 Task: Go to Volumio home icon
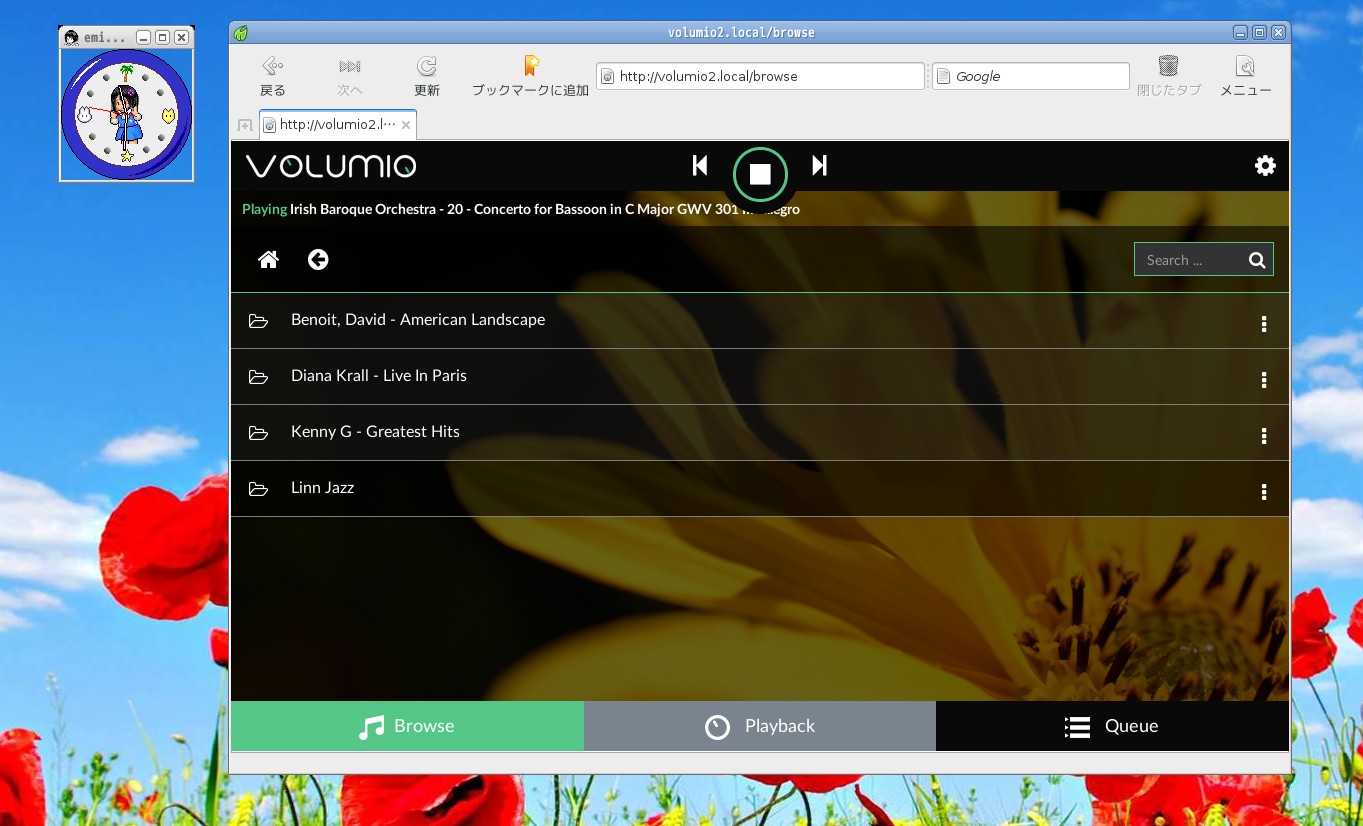tap(268, 260)
